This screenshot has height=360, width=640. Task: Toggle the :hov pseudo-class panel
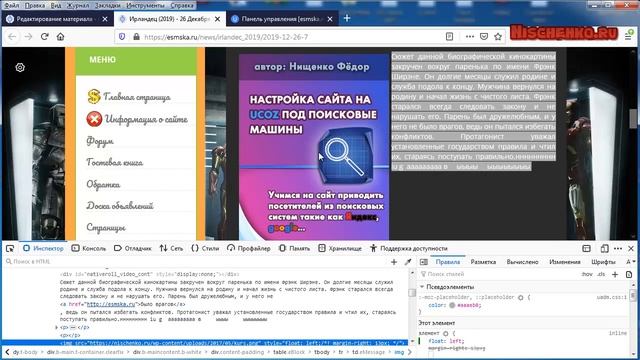587,274
